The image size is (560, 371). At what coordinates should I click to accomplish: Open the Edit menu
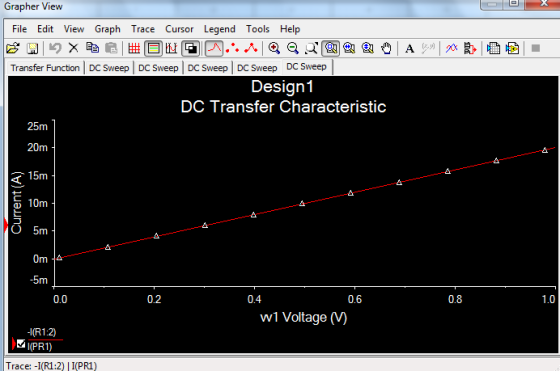45,29
